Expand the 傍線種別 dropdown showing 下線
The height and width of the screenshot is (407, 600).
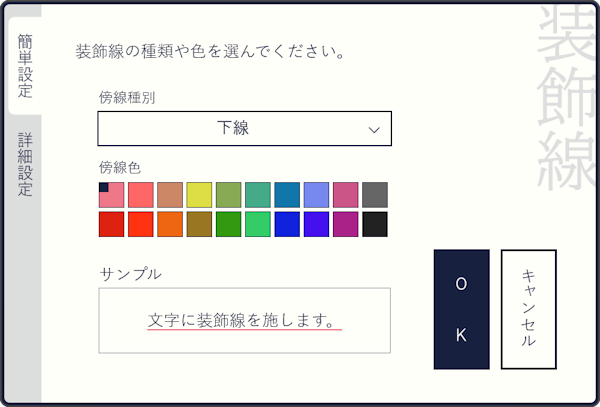pyautogui.click(x=244, y=129)
